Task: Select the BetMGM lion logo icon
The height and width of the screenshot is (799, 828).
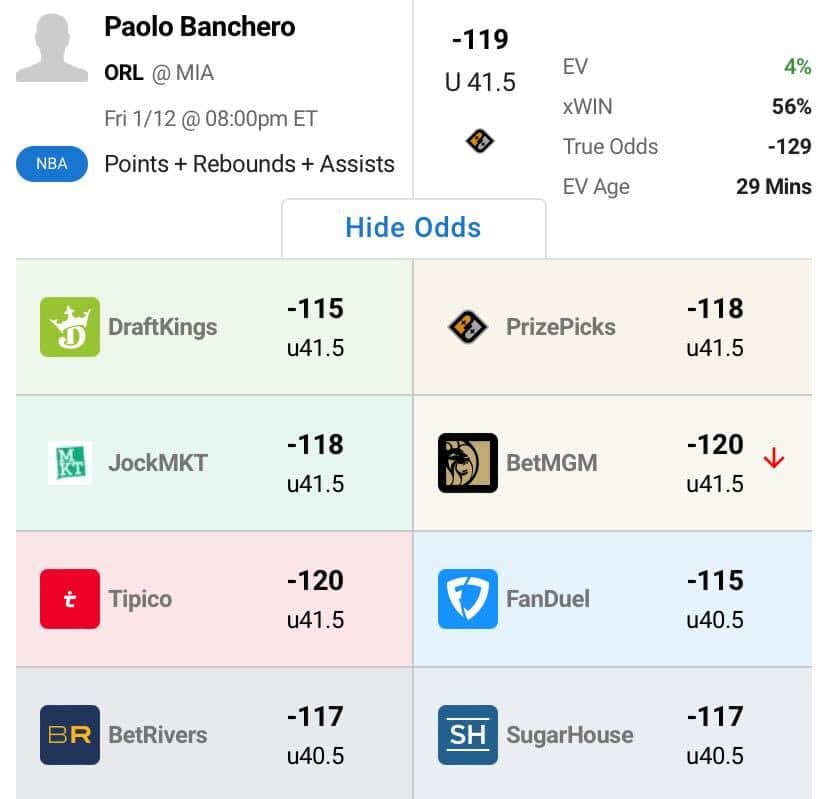Action: point(468,463)
